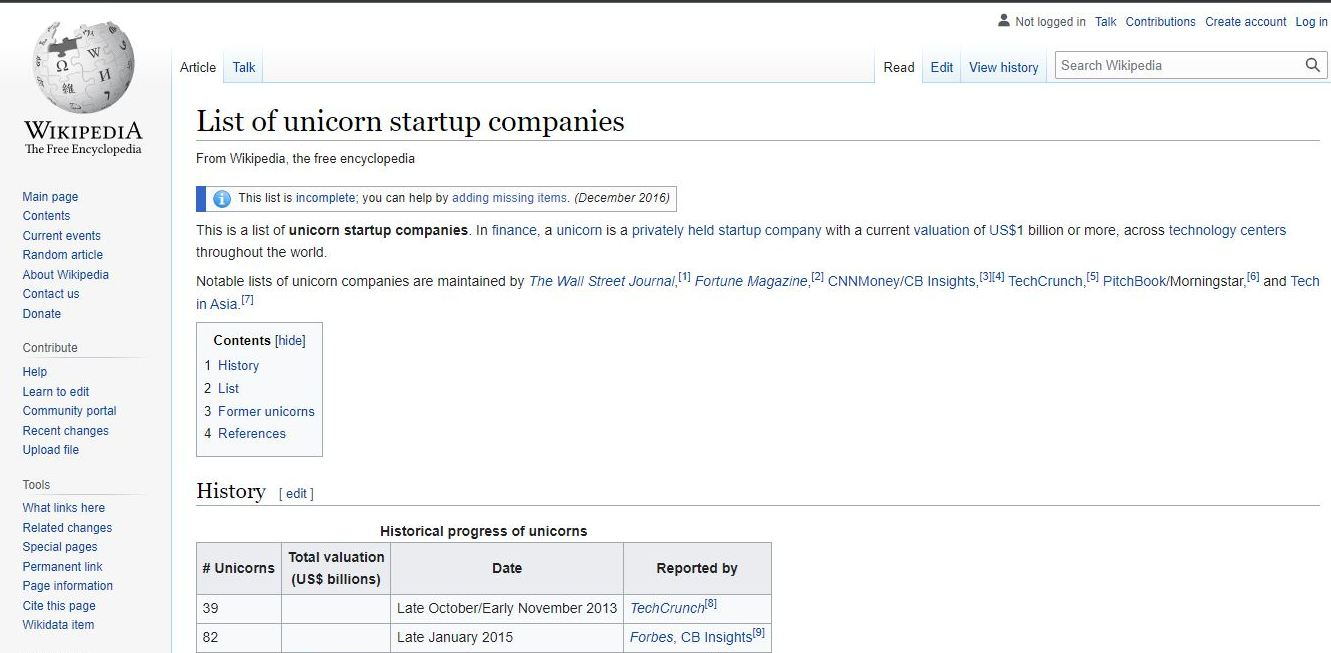Screen dimensions: 1331x653
Task: Click footnote [8] in the table
Action: tap(711, 604)
